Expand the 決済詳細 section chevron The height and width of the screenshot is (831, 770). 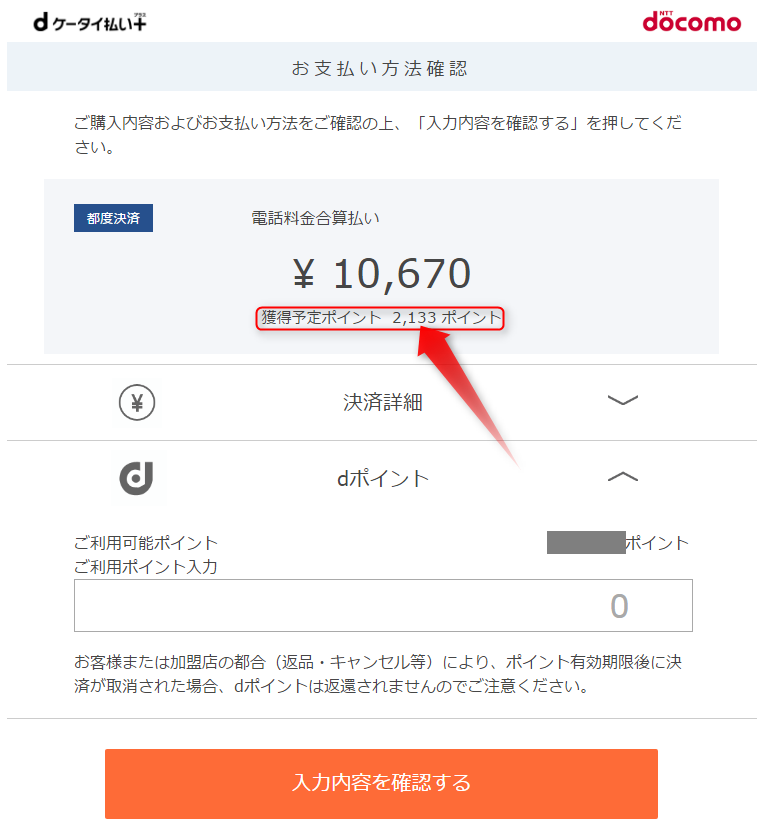click(x=623, y=400)
